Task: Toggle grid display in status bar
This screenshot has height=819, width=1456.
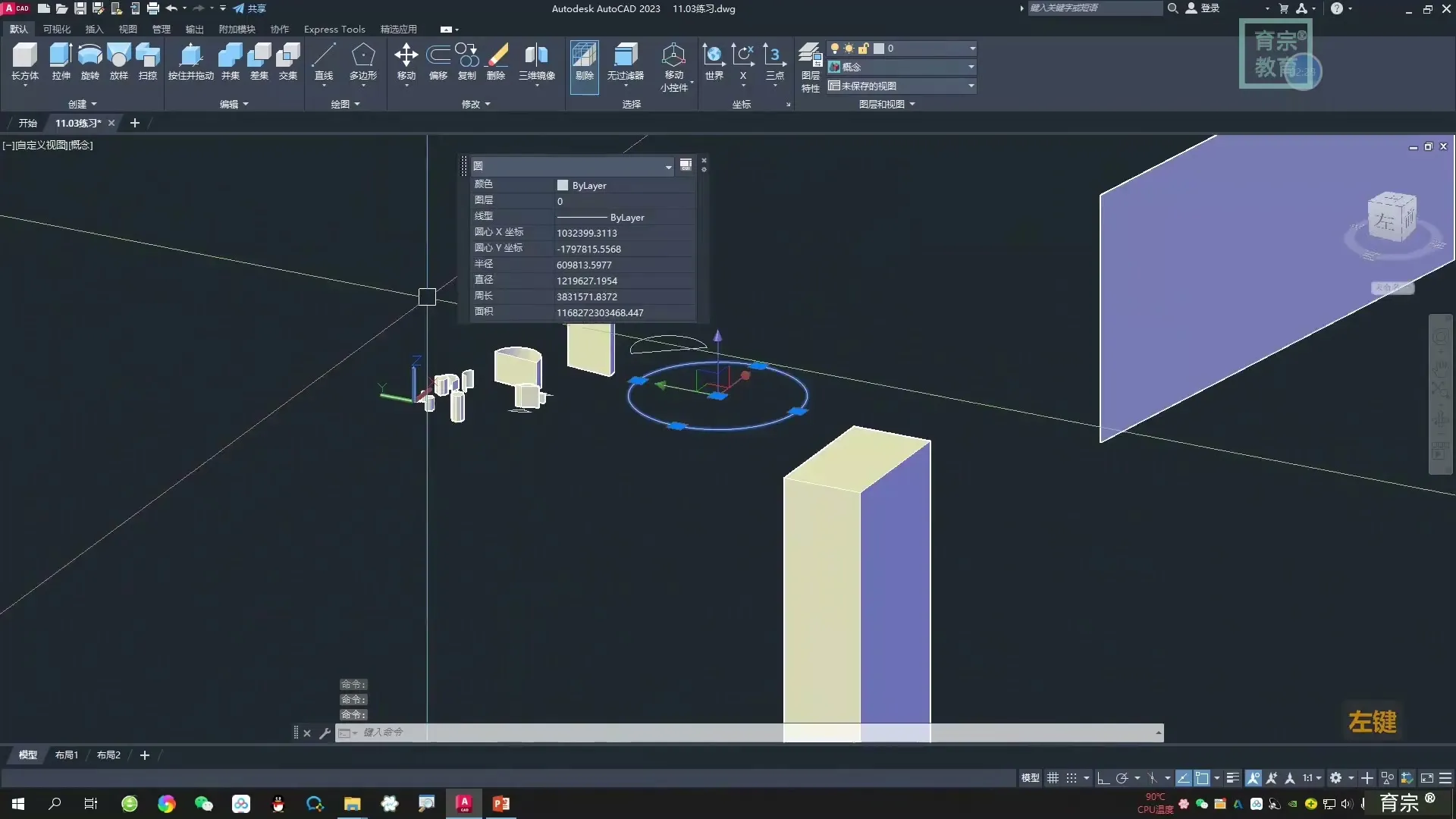Action: [1053, 778]
